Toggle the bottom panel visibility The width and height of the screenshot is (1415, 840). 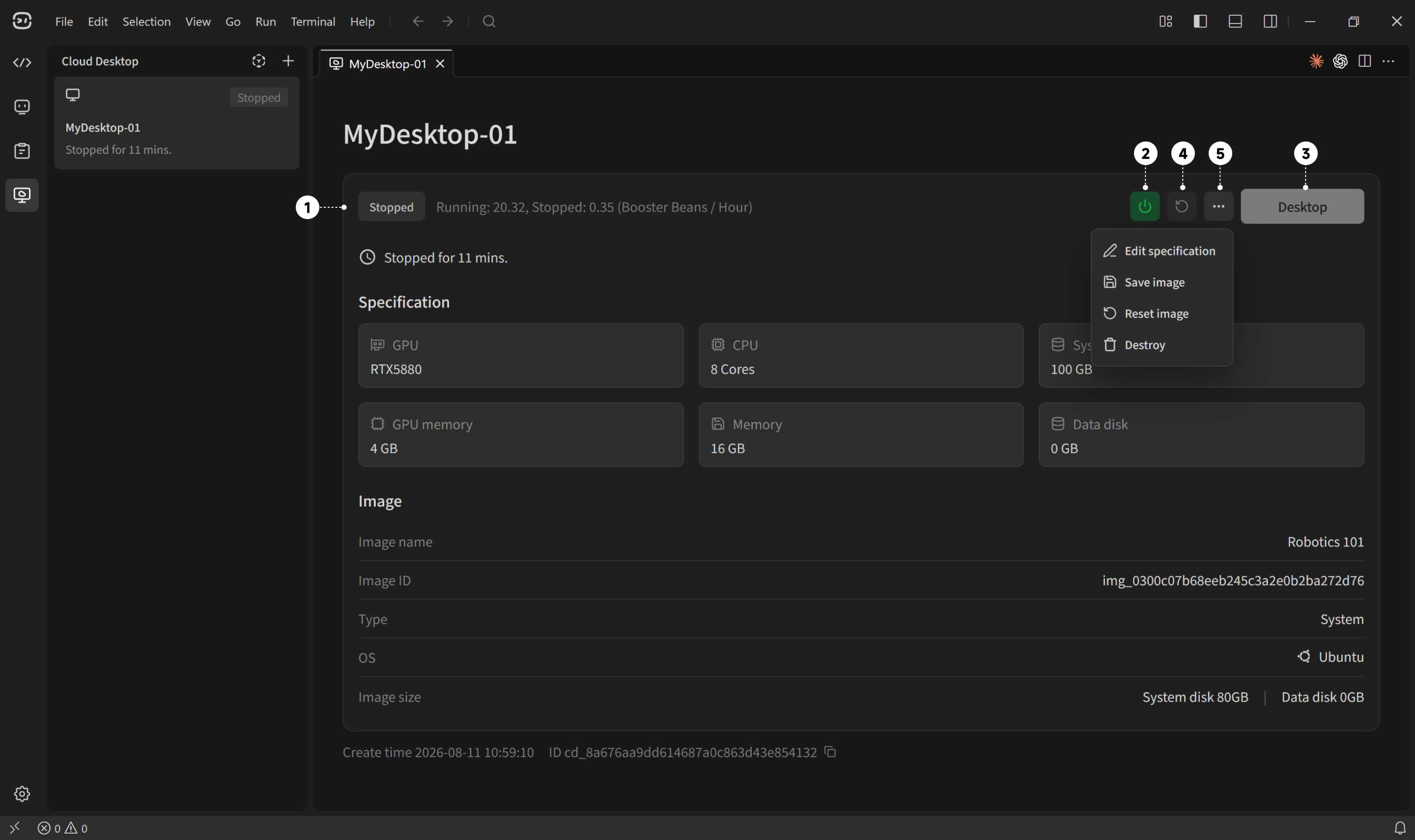coord(1235,21)
